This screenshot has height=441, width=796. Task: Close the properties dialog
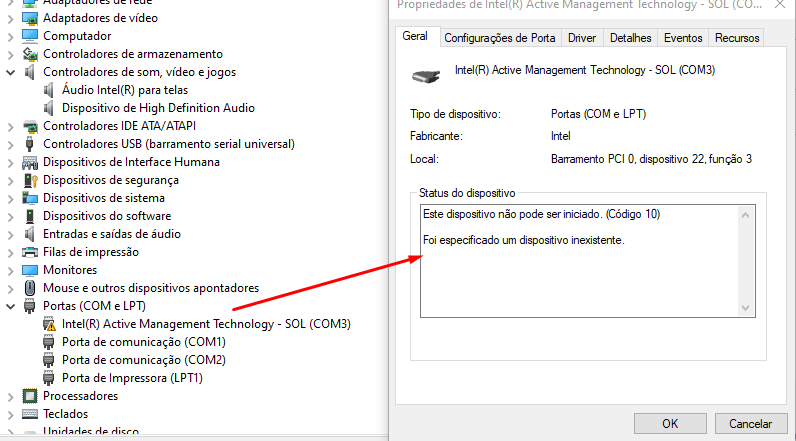pyautogui.click(x=780, y=5)
